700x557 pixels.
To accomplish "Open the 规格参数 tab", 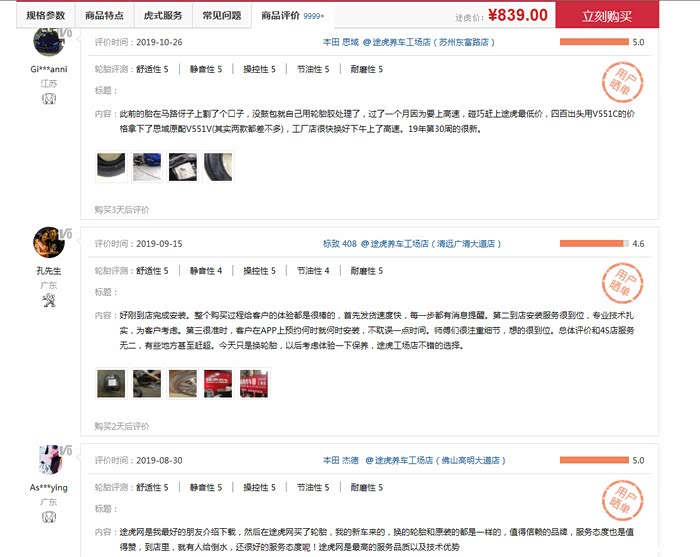I will [46, 16].
